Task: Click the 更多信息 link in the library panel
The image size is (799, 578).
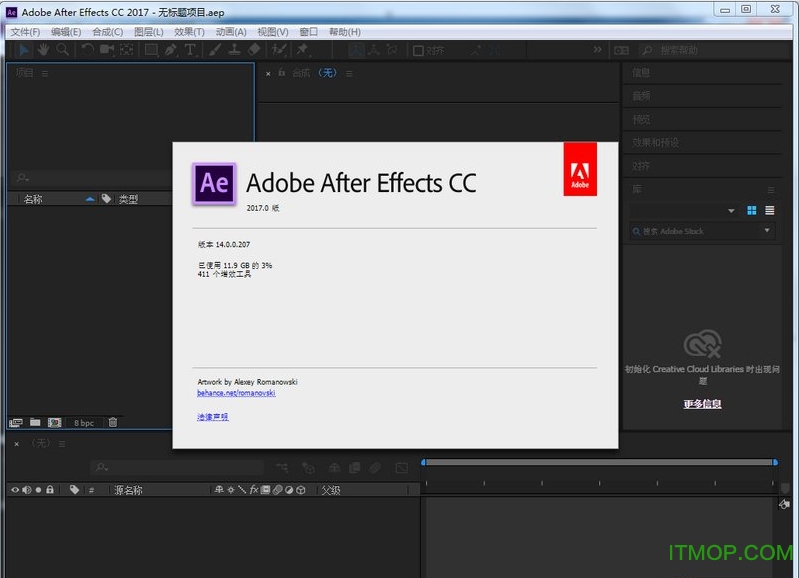Action: click(x=702, y=404)
